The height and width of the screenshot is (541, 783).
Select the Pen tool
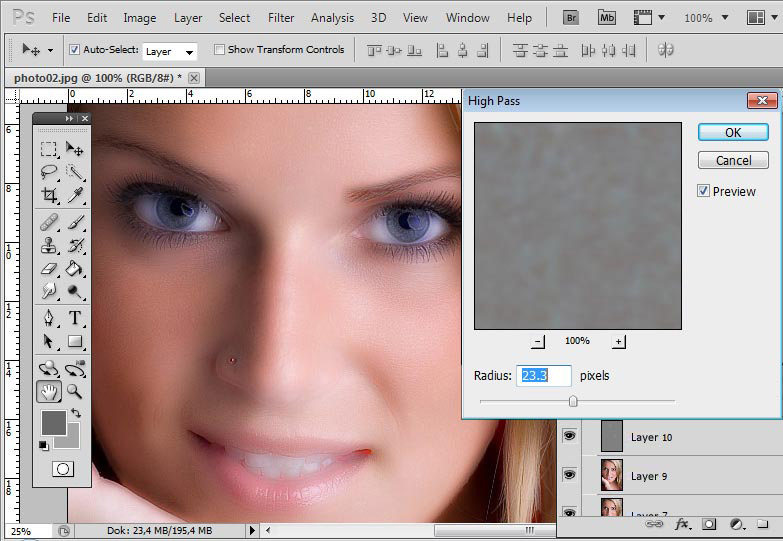click(x=48, y=319)
